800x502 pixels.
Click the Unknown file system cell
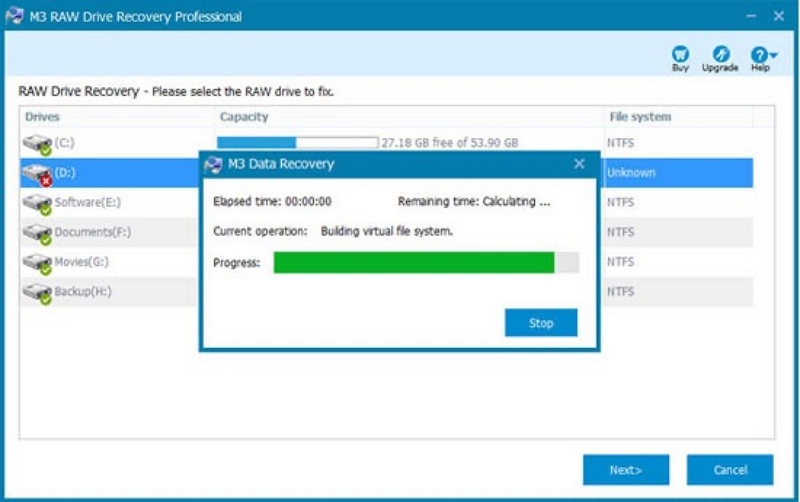631,173
